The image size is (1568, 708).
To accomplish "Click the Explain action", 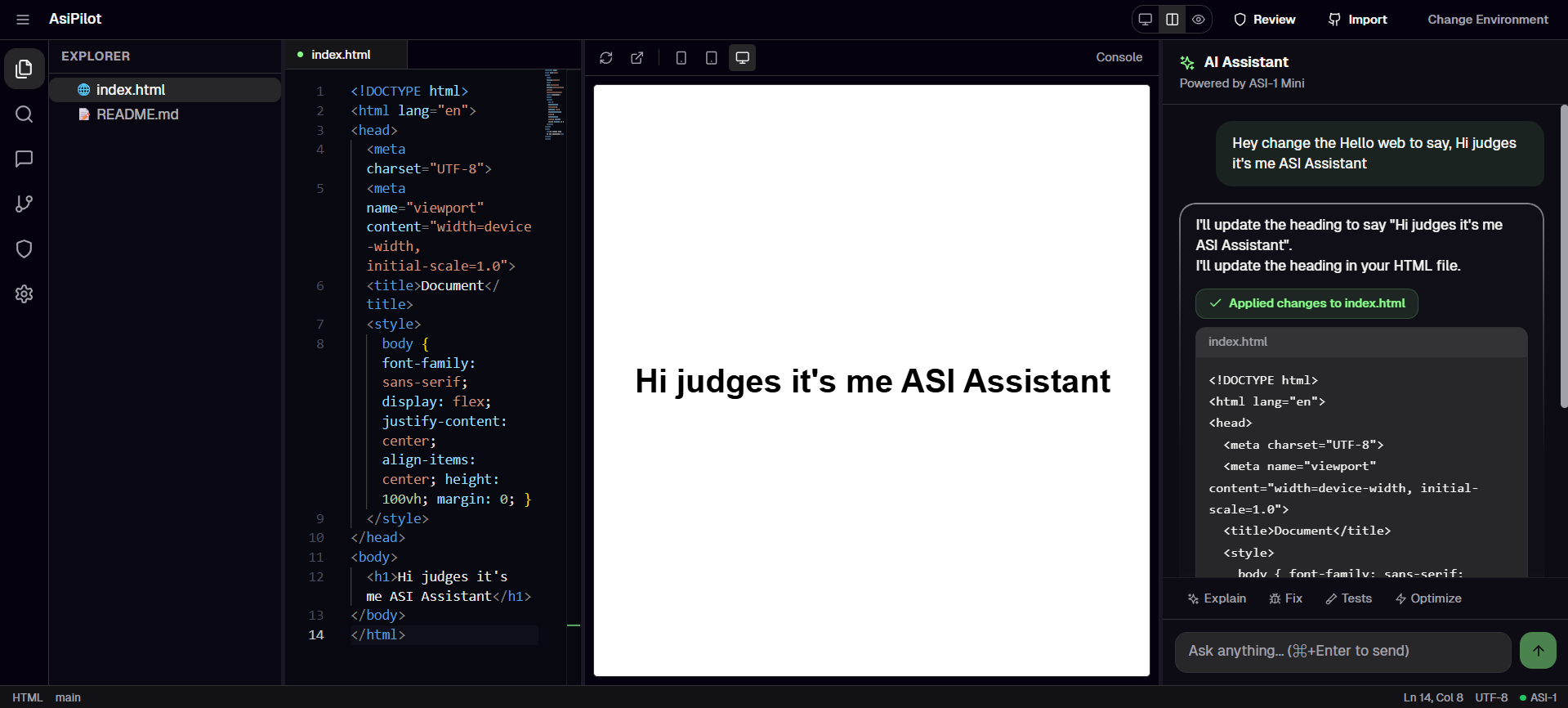I will 1217,598.
